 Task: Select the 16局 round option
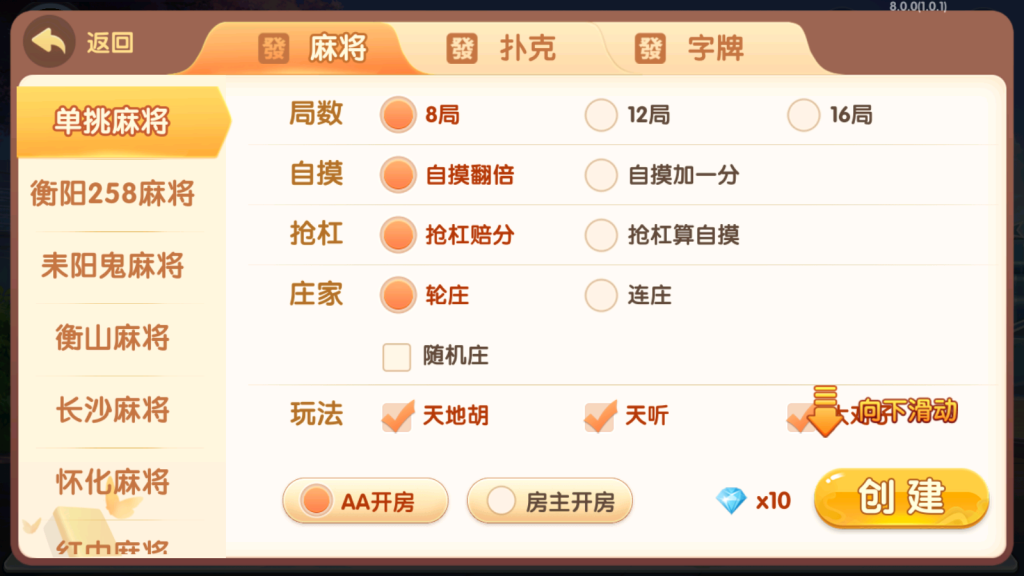pos(803,115)
